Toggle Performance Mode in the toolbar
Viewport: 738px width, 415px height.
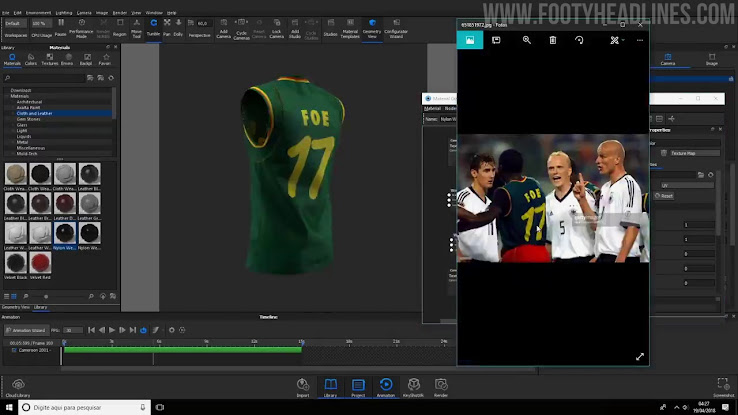(80, 27)
